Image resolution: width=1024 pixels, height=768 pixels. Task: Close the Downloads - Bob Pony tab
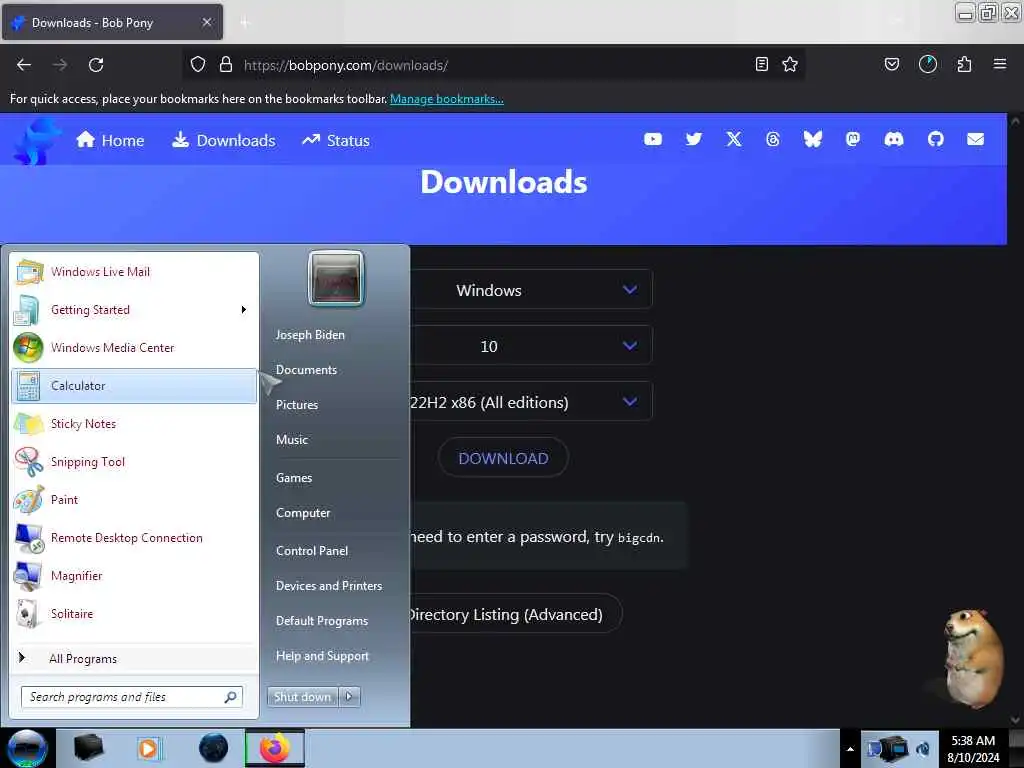point(207,22)
